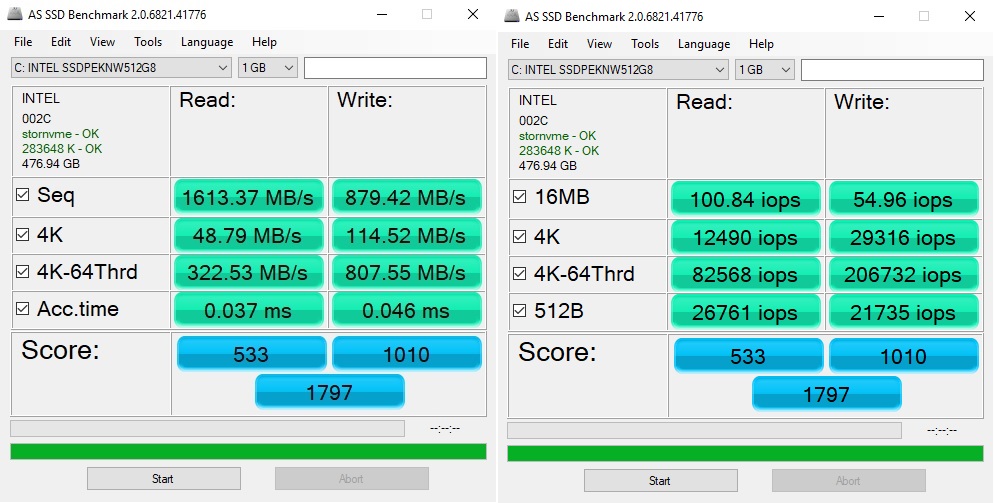
Task: Disable the 512B test checkbox
Action: 520,312
